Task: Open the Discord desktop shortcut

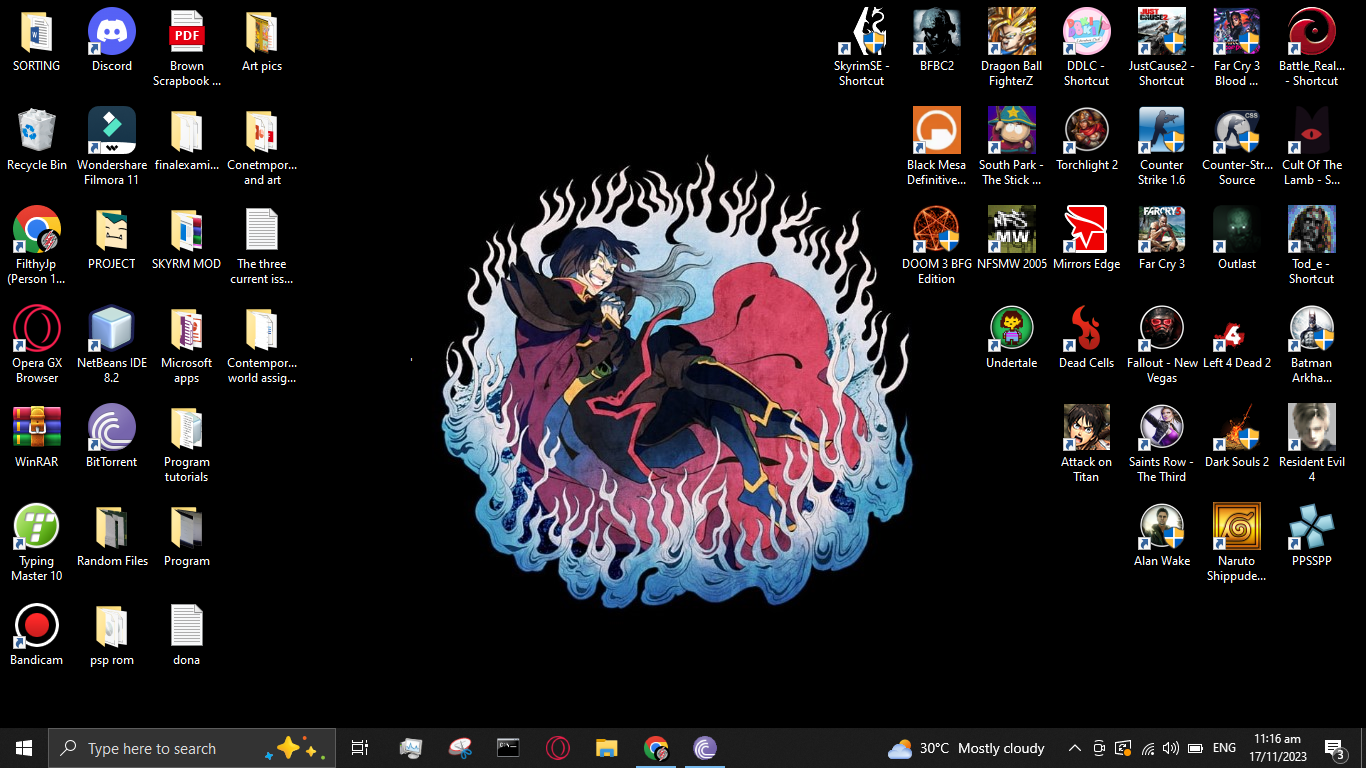Action: 112,40
